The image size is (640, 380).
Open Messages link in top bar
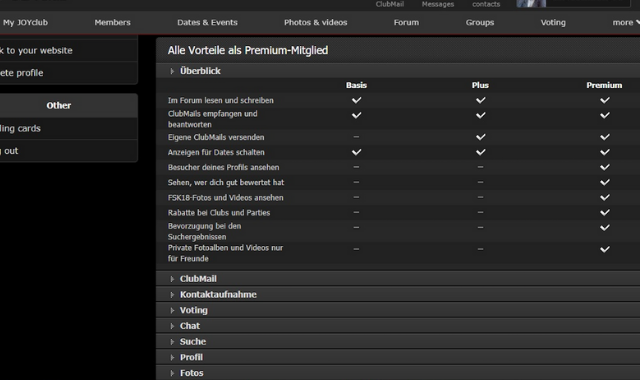[438, 4]
